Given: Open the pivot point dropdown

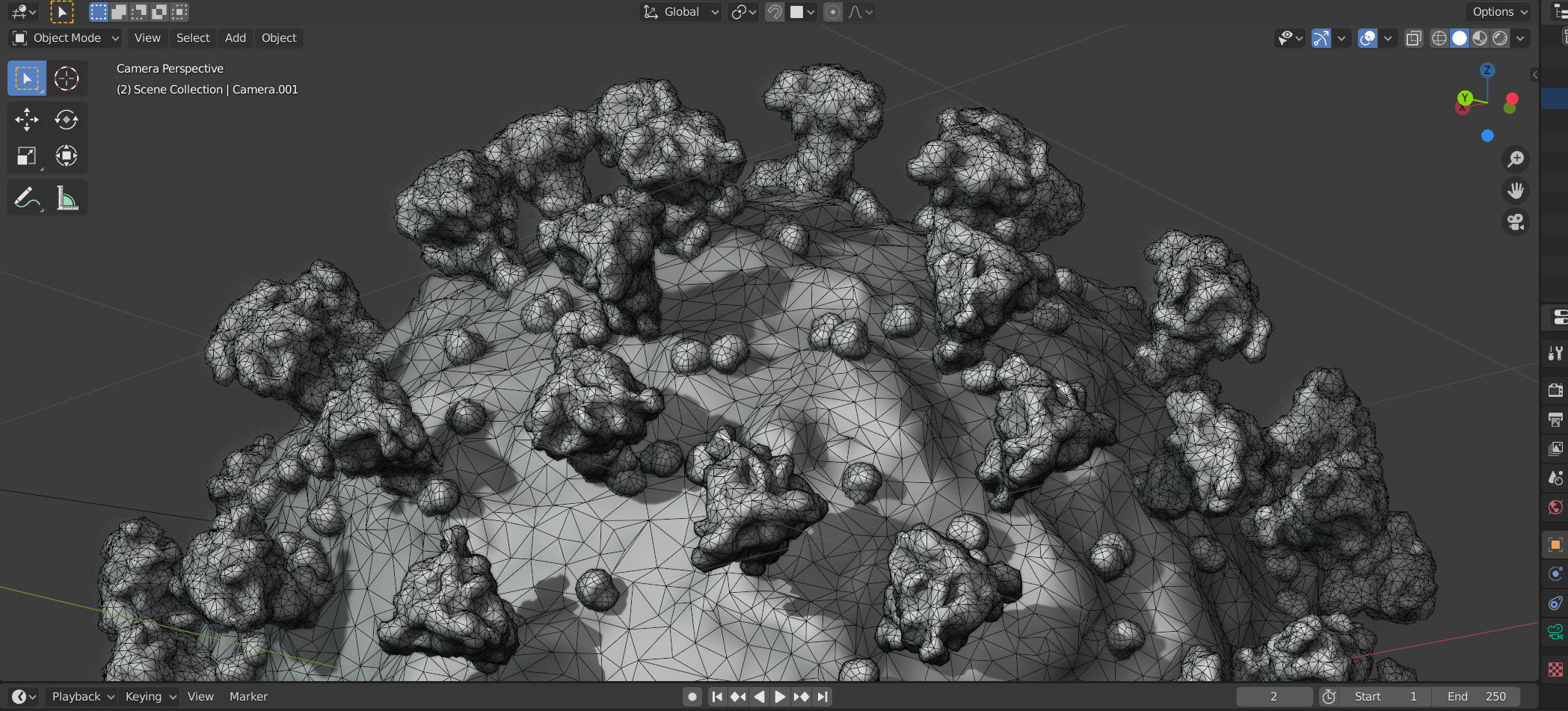Looking at the screenshot, I should coord(744,12).
